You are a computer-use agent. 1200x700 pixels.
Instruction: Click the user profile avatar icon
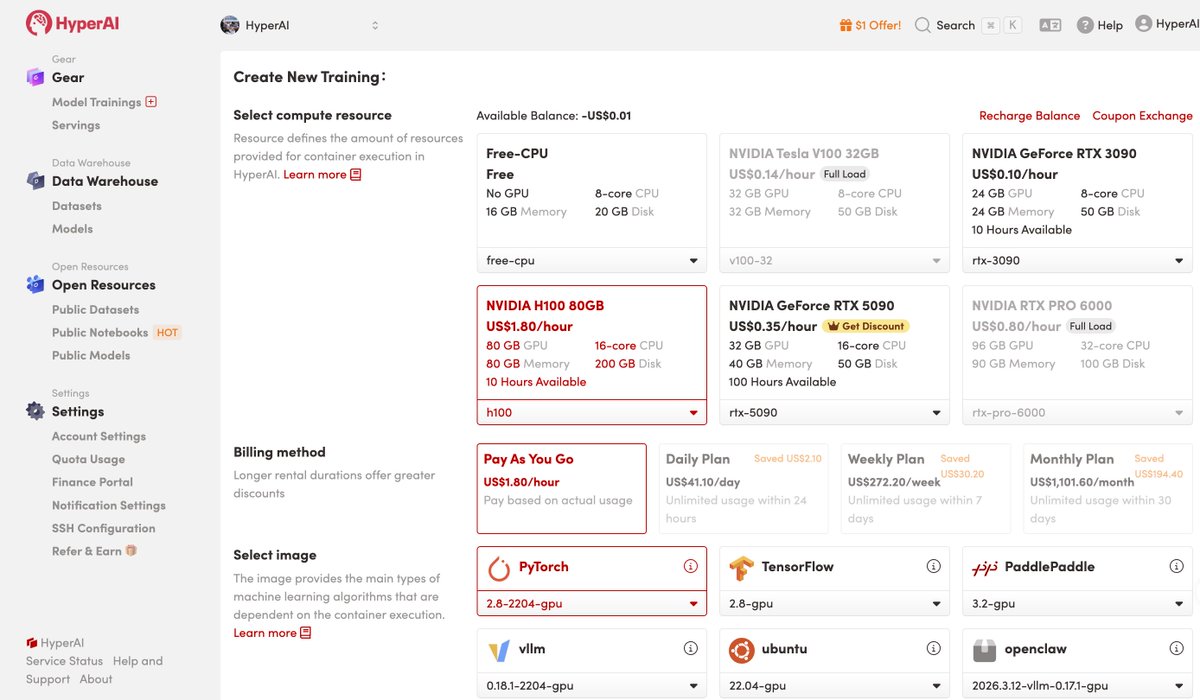point(1144,24)
